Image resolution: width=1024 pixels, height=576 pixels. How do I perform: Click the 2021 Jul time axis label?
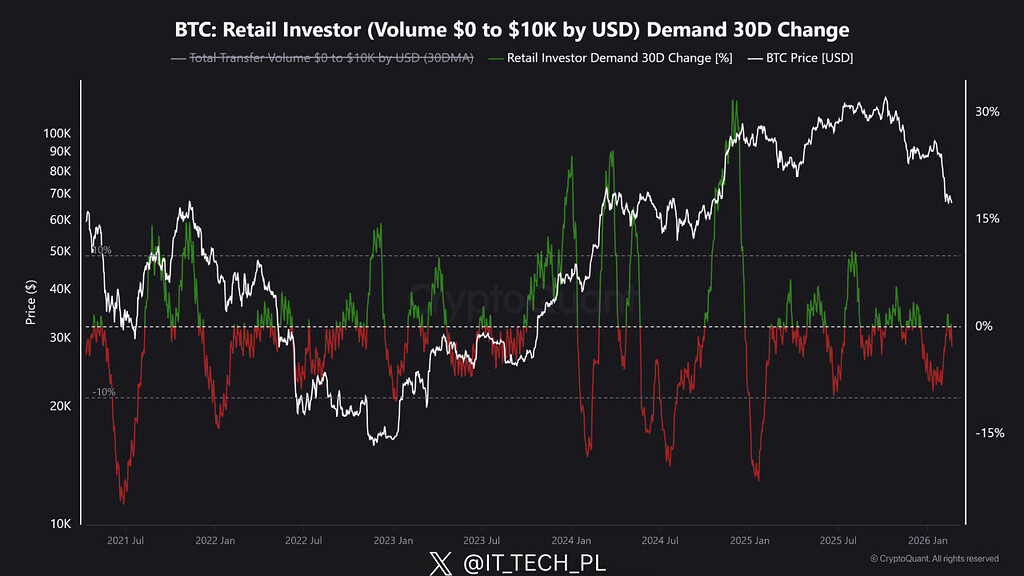pyautogui.click(x=125, y=540)
